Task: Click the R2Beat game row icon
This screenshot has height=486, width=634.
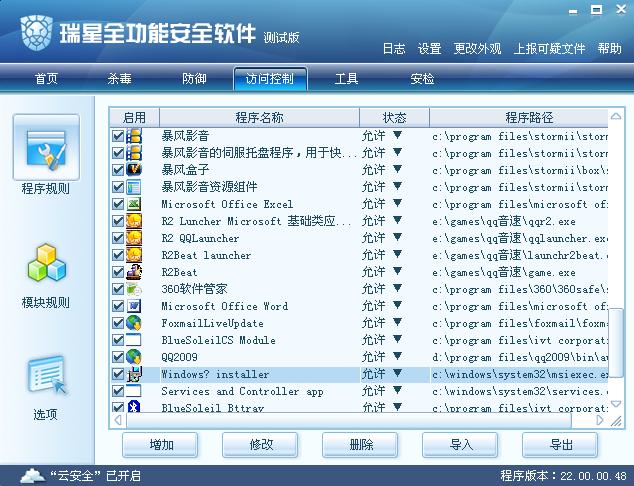Action: click(x=134, y=272)
